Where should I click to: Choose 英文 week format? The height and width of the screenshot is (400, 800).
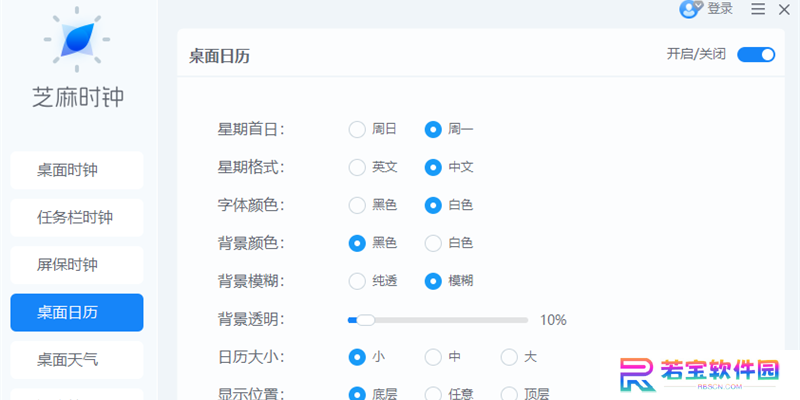tap(357, 167)
